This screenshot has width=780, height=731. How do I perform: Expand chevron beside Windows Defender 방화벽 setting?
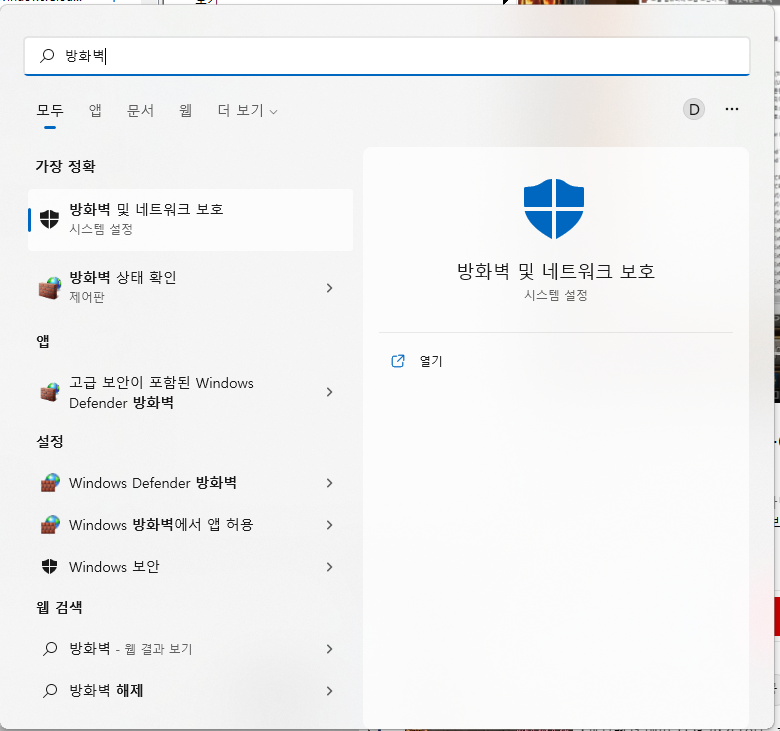coord(329,483)
